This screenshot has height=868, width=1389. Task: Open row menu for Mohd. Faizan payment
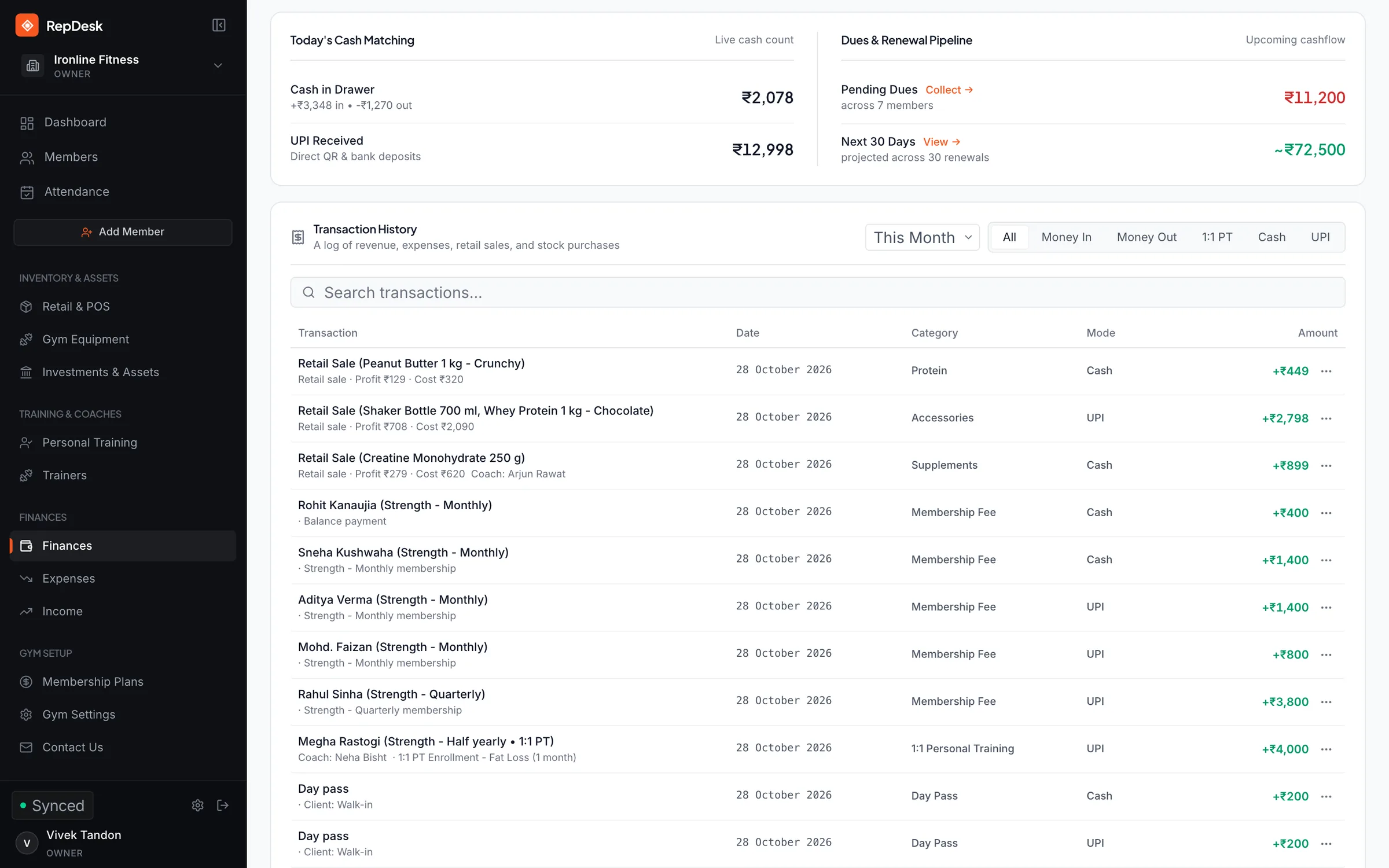[x=1326, y=655]
